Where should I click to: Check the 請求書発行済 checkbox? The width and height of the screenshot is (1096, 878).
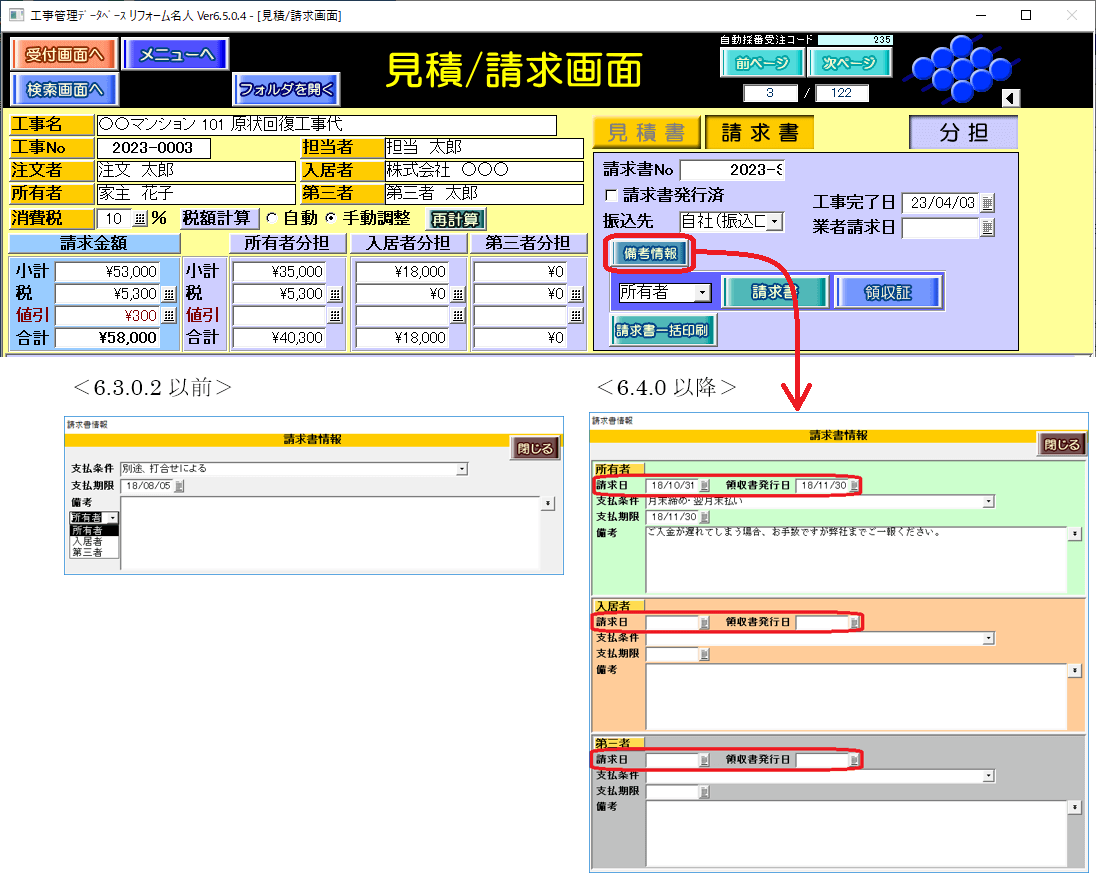[611, 195]
